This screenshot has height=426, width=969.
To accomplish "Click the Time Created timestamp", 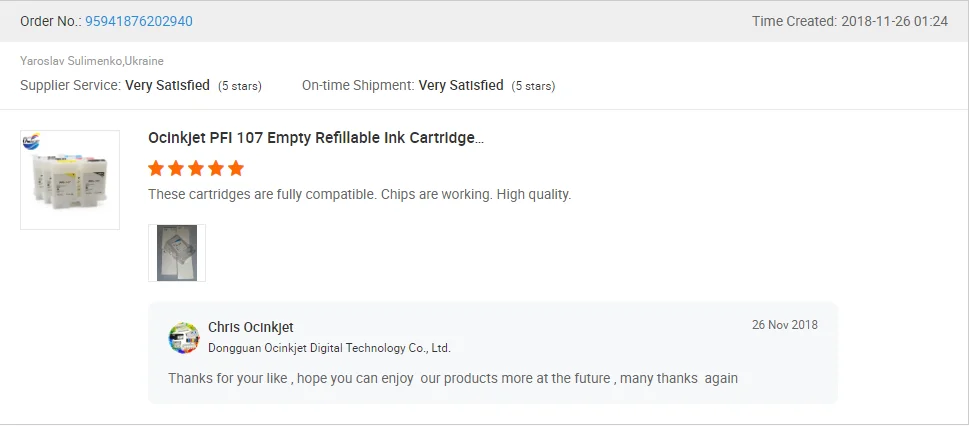I will pos(849,21).
